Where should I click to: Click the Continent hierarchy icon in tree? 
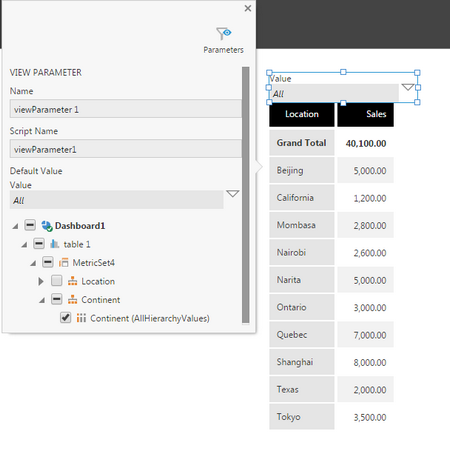[72, 300]
